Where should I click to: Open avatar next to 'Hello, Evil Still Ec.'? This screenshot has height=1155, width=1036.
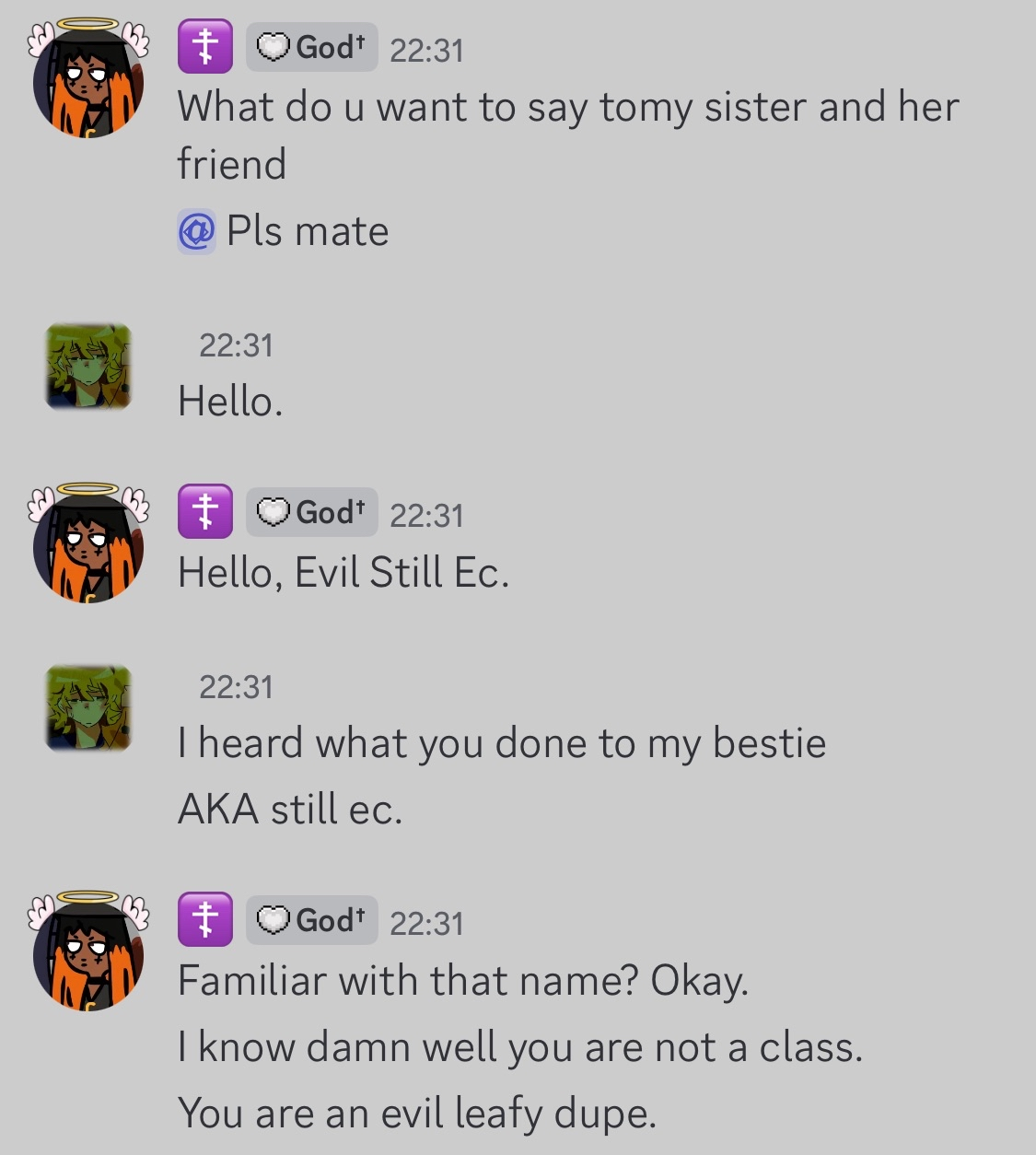point(88,542)
